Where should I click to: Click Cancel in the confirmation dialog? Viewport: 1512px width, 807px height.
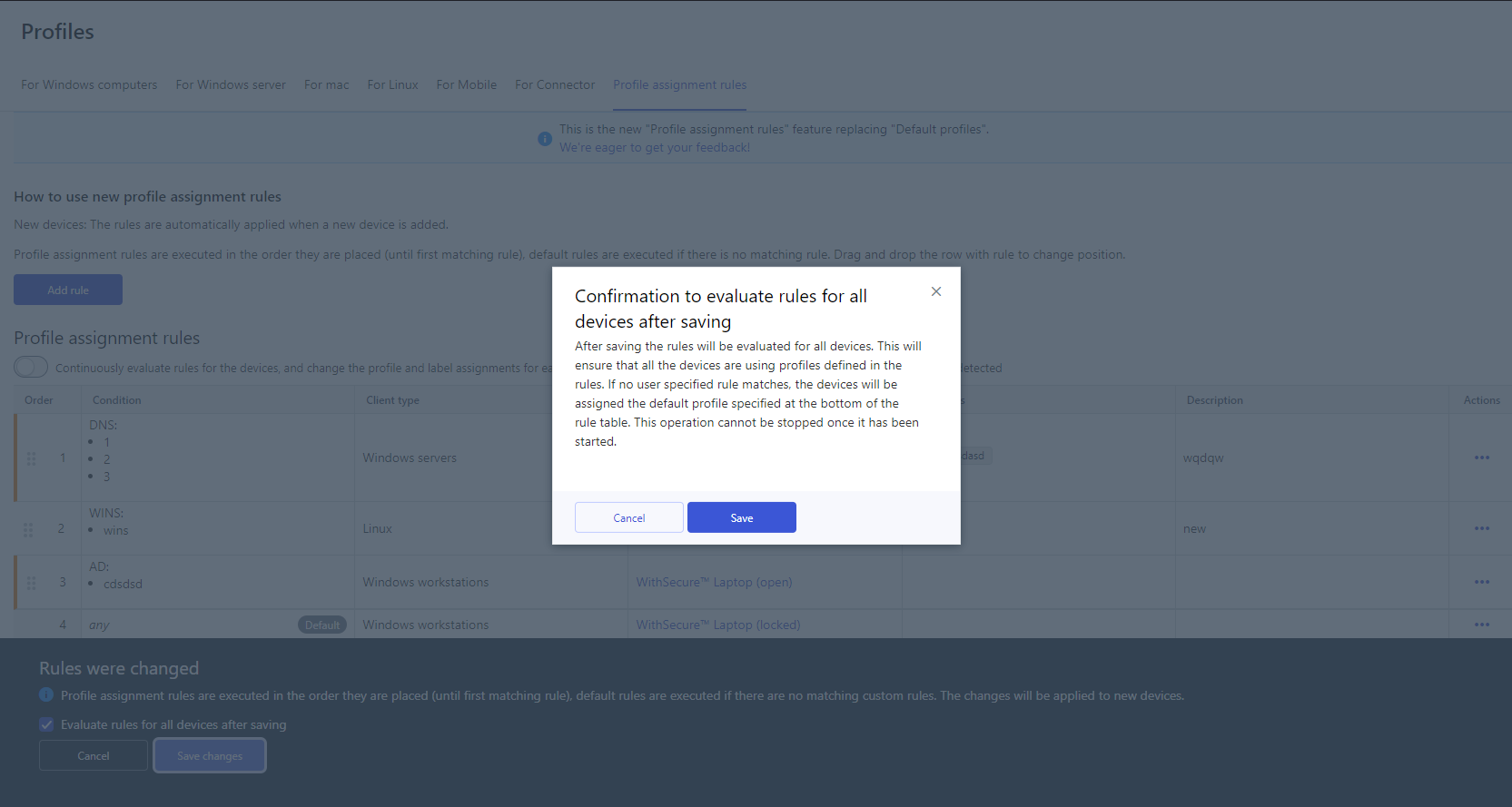point(629,517)
